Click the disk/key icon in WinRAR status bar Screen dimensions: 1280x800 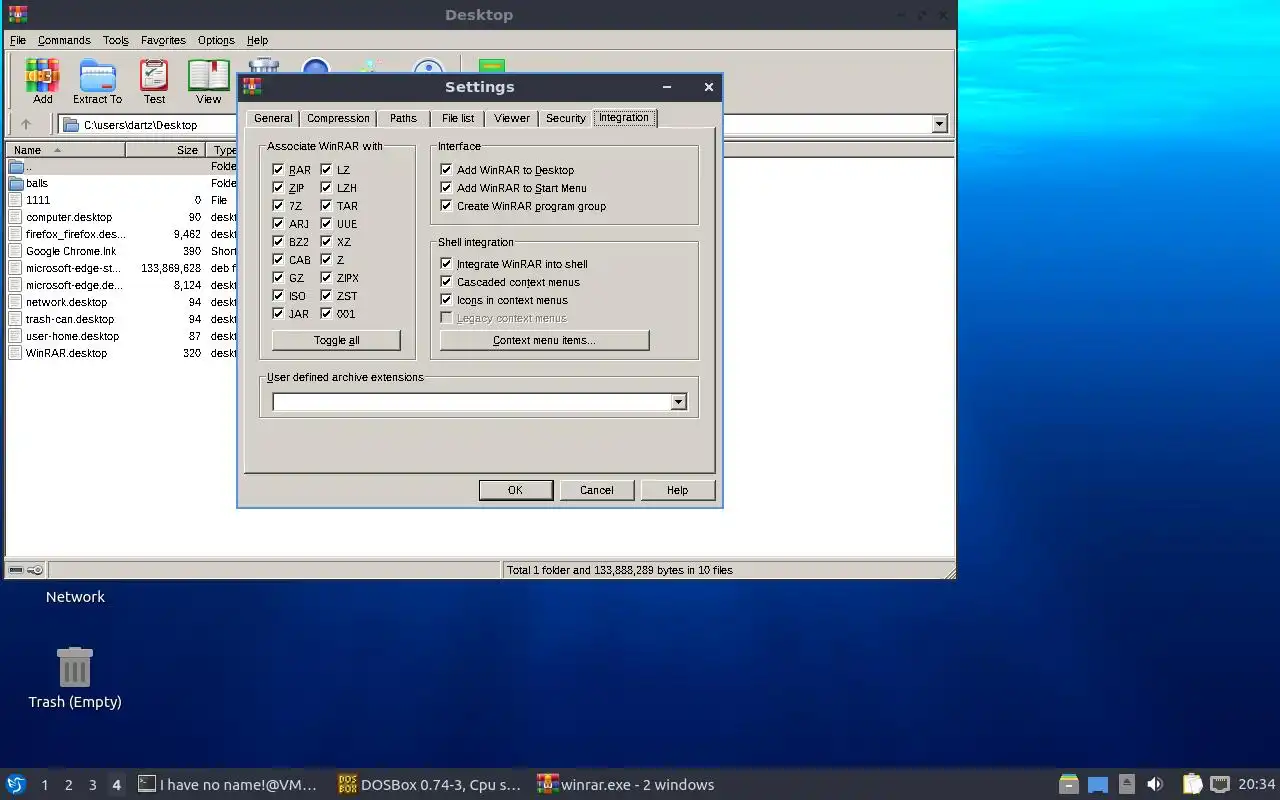pos(25,570)
